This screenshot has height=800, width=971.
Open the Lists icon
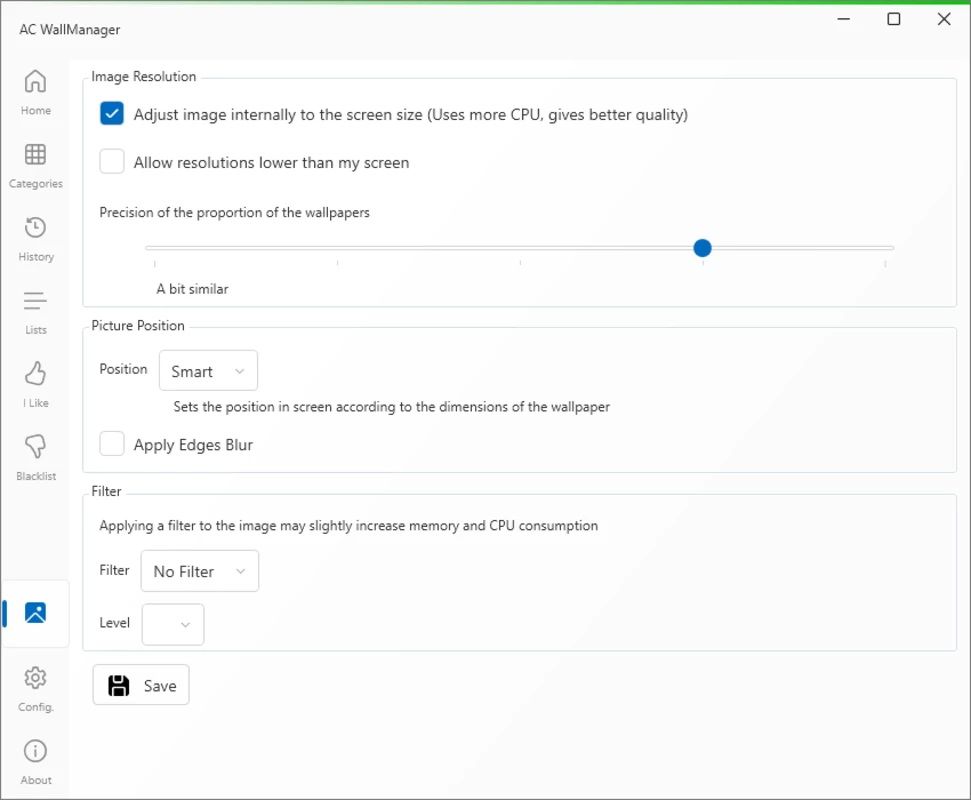click(x=35, y=300)
